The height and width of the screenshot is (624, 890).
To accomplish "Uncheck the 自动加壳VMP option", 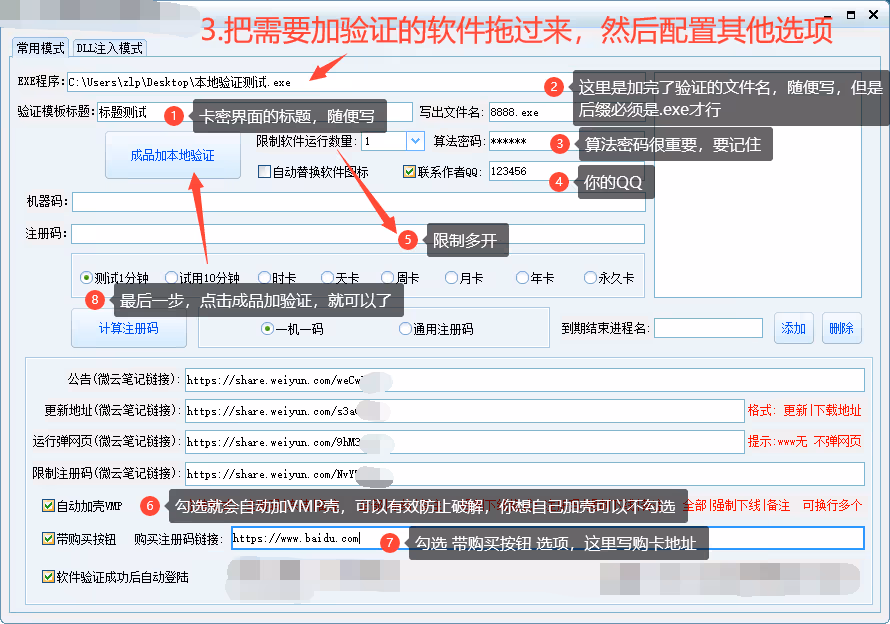I will 49,506.
